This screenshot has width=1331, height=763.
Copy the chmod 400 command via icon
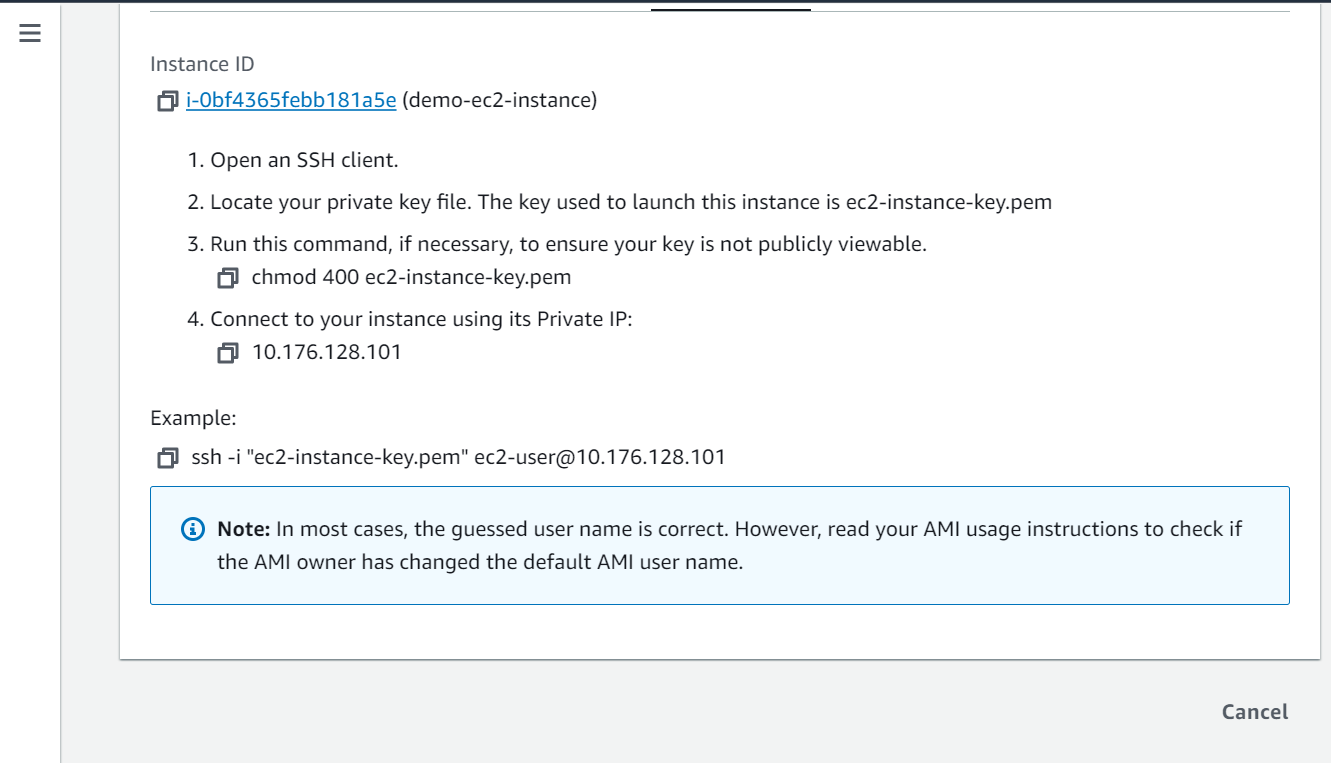tap(228, 277)
